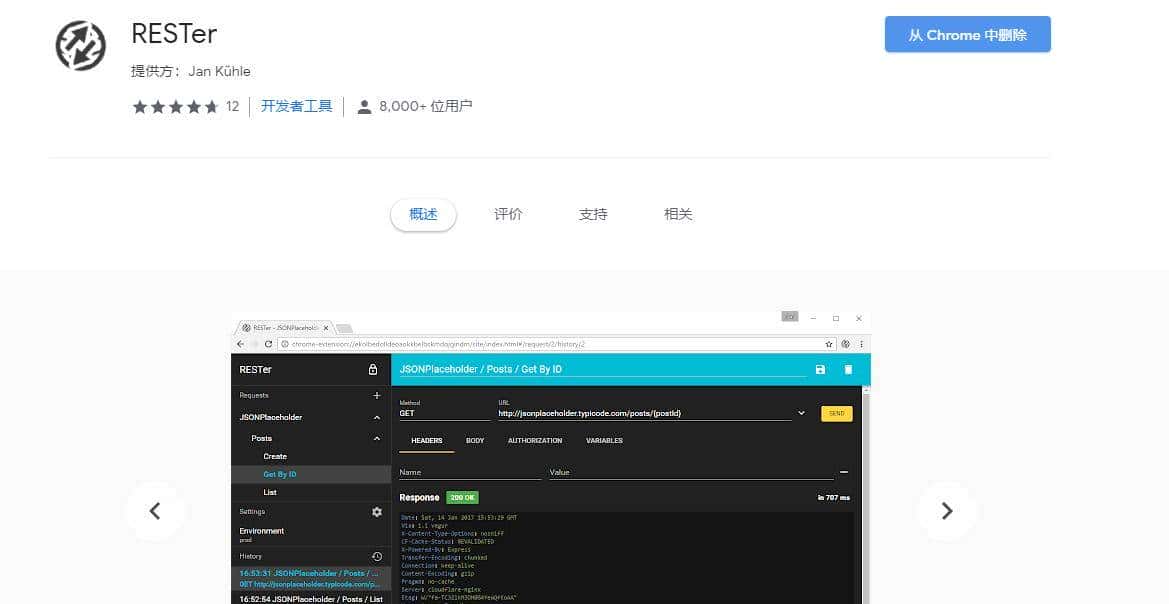
Task: Click the minus icon to remove header row
Action: (844, 472)
